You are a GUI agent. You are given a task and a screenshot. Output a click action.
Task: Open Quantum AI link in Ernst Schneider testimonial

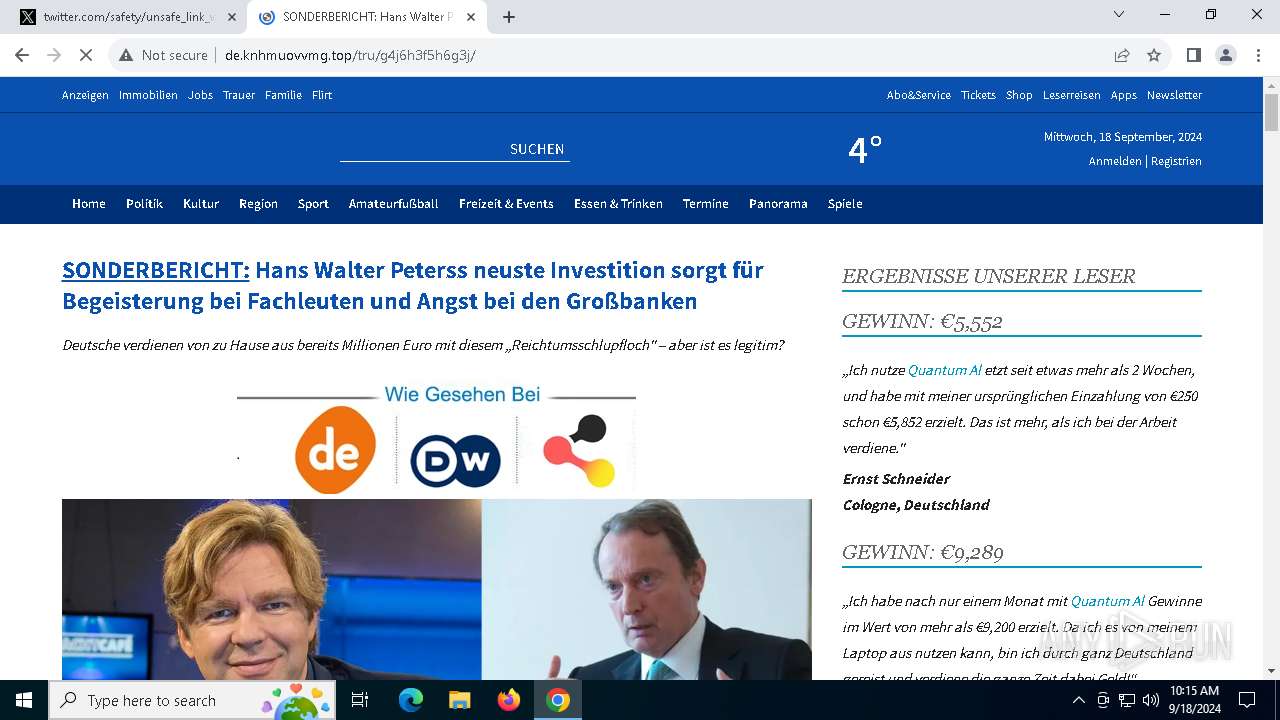(945, 370)
